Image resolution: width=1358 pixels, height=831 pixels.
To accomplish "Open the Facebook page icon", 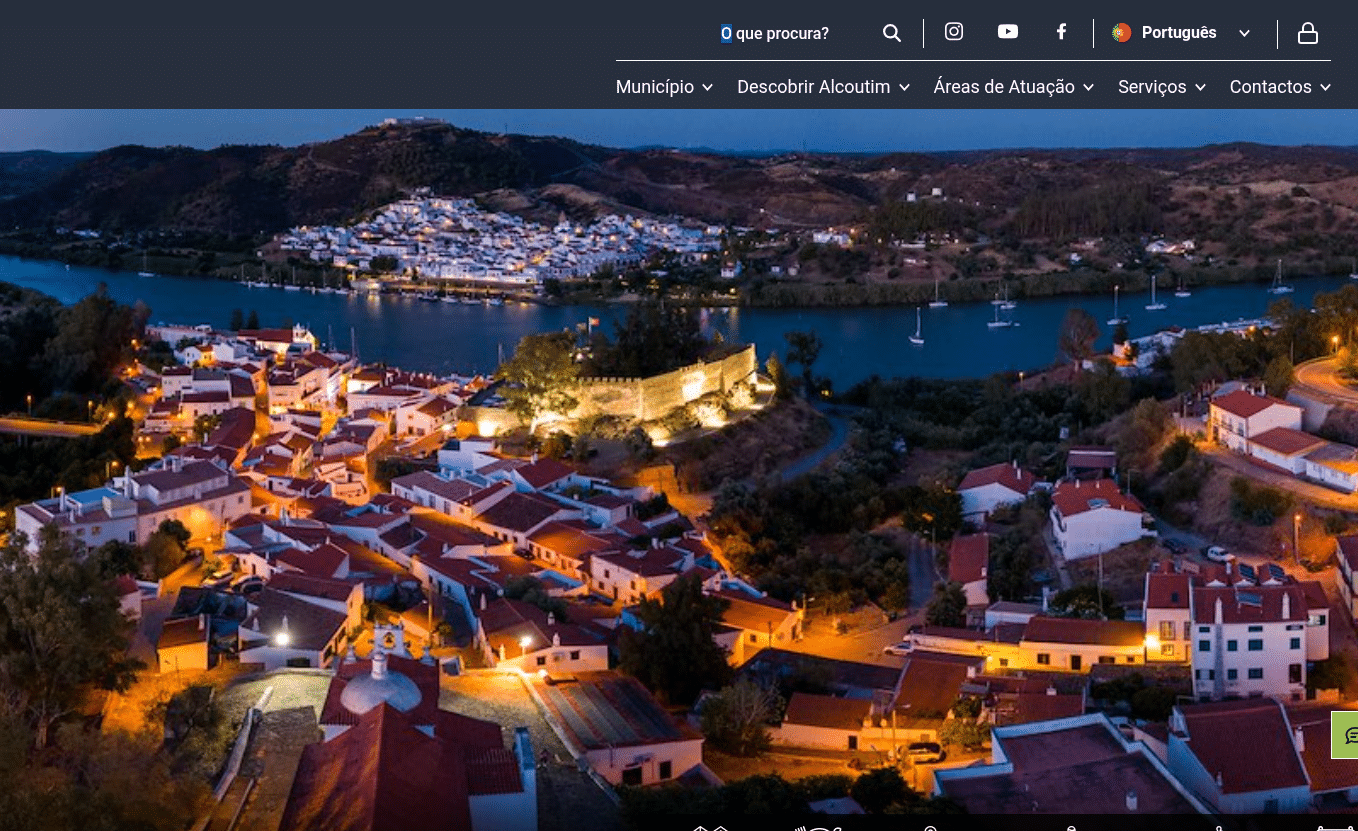I will 1061,31.
